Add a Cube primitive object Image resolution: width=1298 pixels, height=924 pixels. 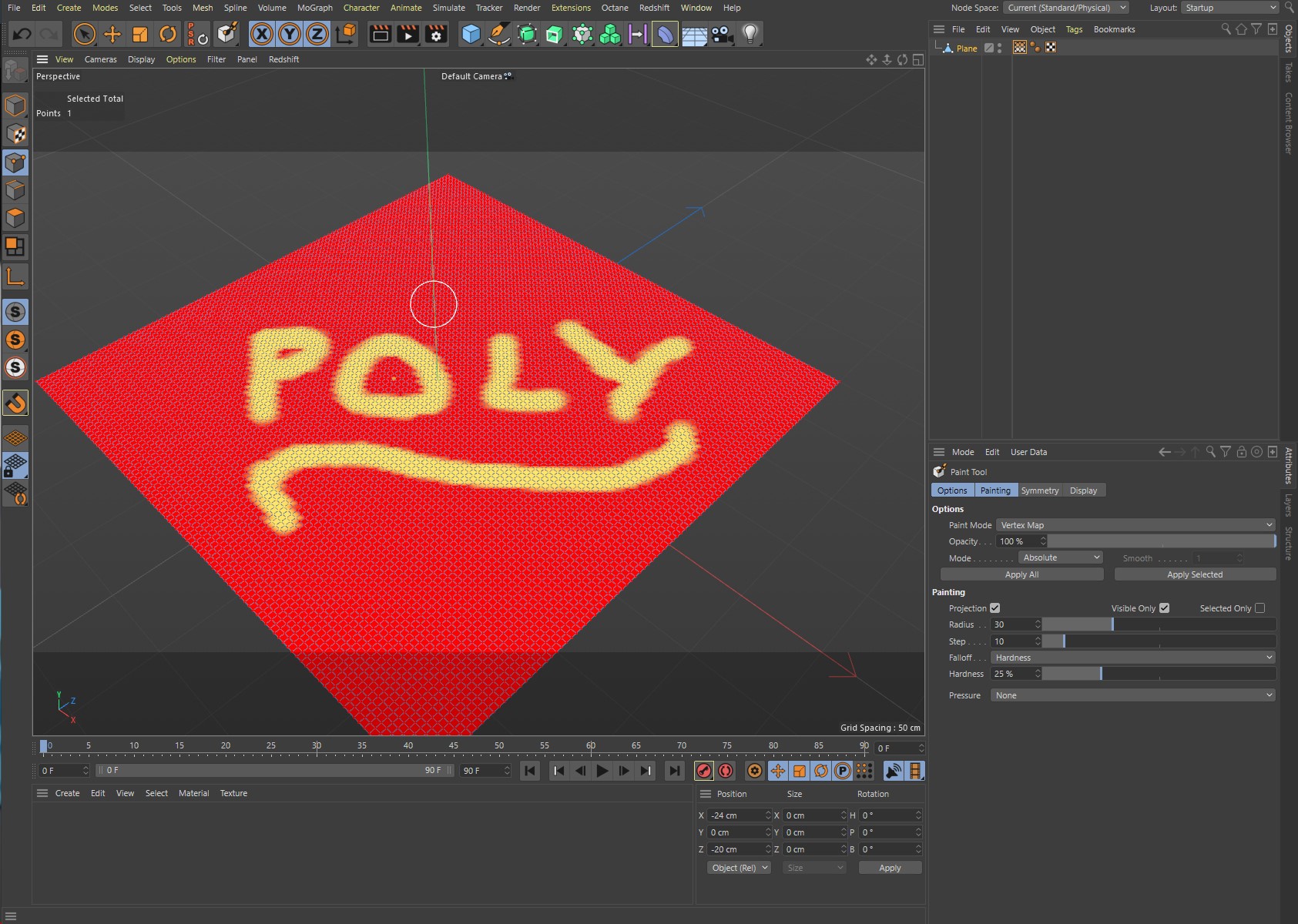(x=471, y=34)
